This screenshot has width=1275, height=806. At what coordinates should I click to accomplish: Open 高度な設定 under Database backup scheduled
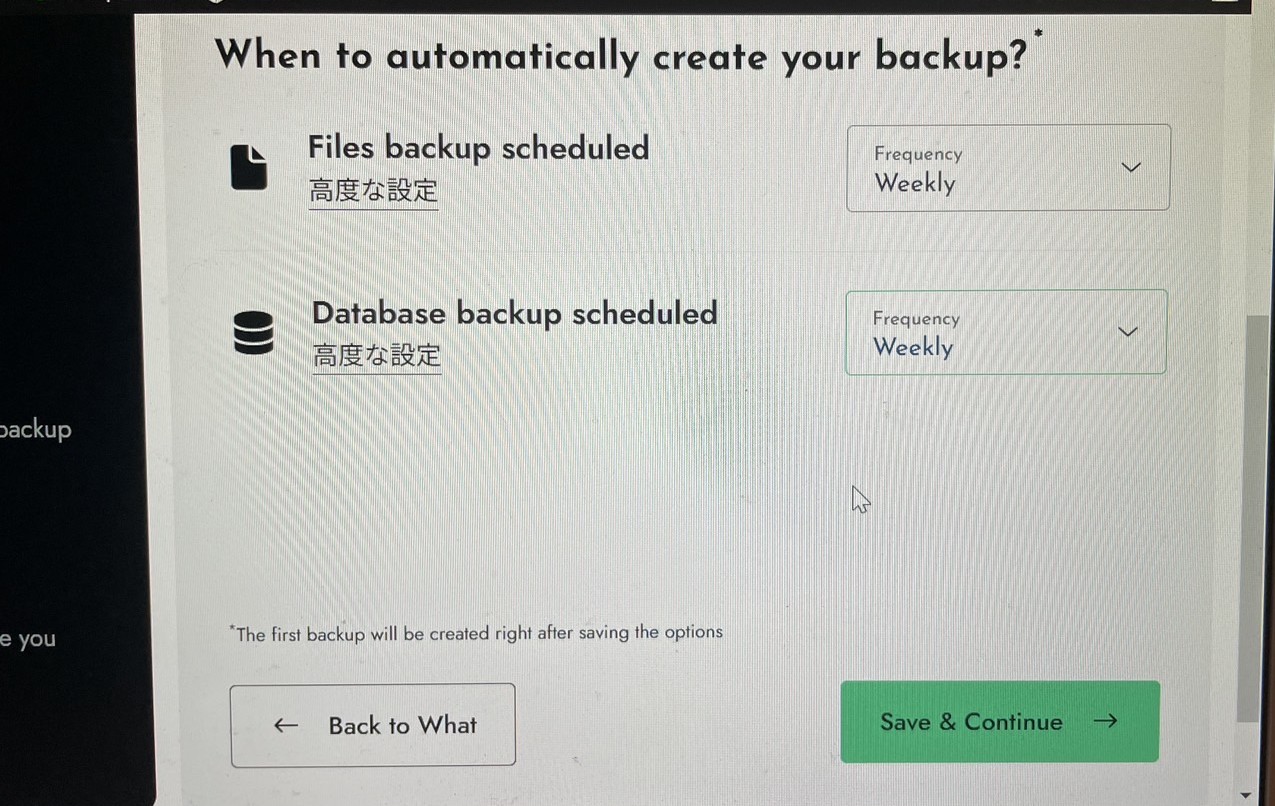(376, 355)
